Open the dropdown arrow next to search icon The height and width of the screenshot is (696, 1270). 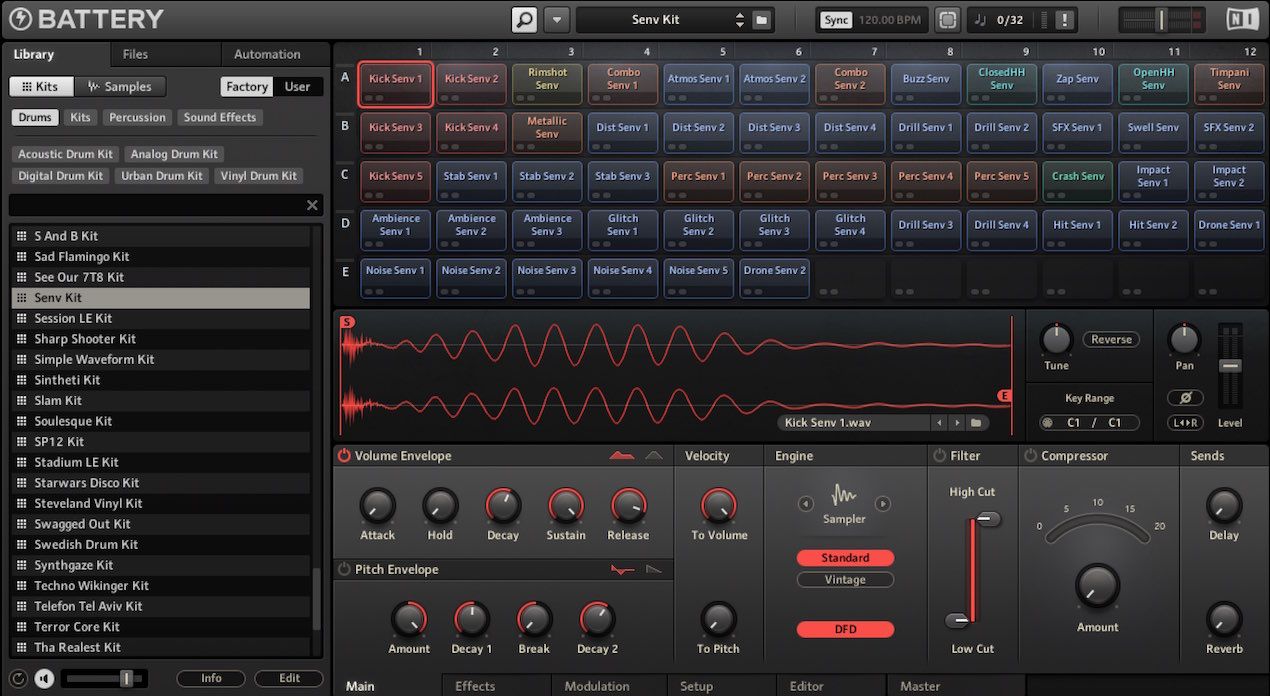(x=557, y=19)
